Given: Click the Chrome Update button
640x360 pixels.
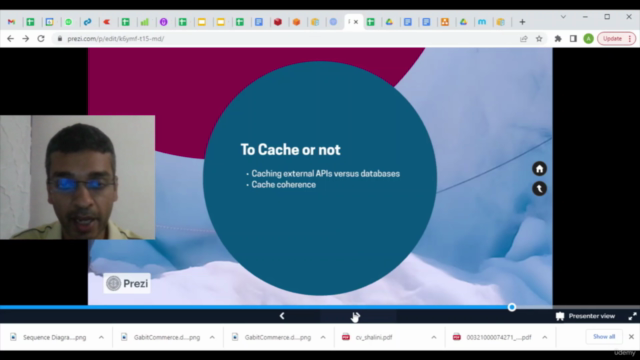Looking at the screenshot, I should click(616, 39).
